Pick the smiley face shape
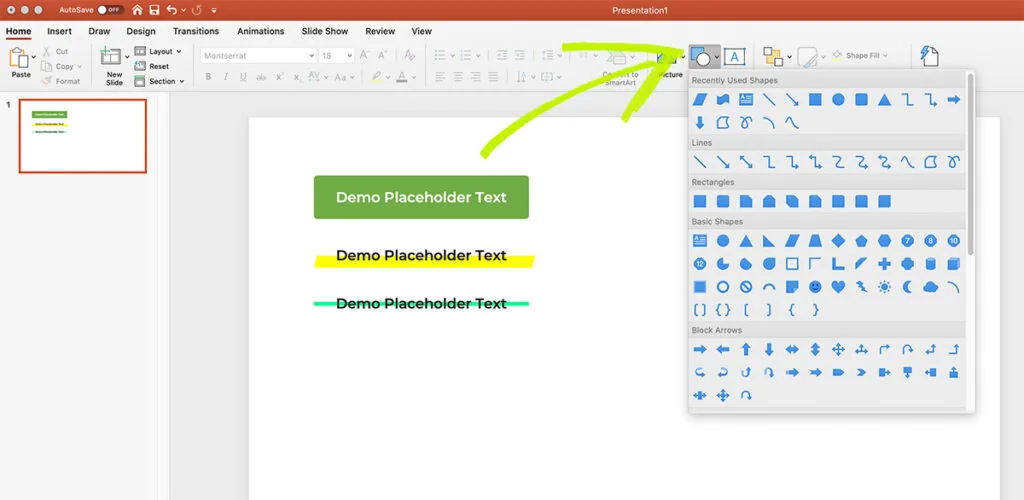Screen dimensions: 1024x500 [x=815, y=287]
